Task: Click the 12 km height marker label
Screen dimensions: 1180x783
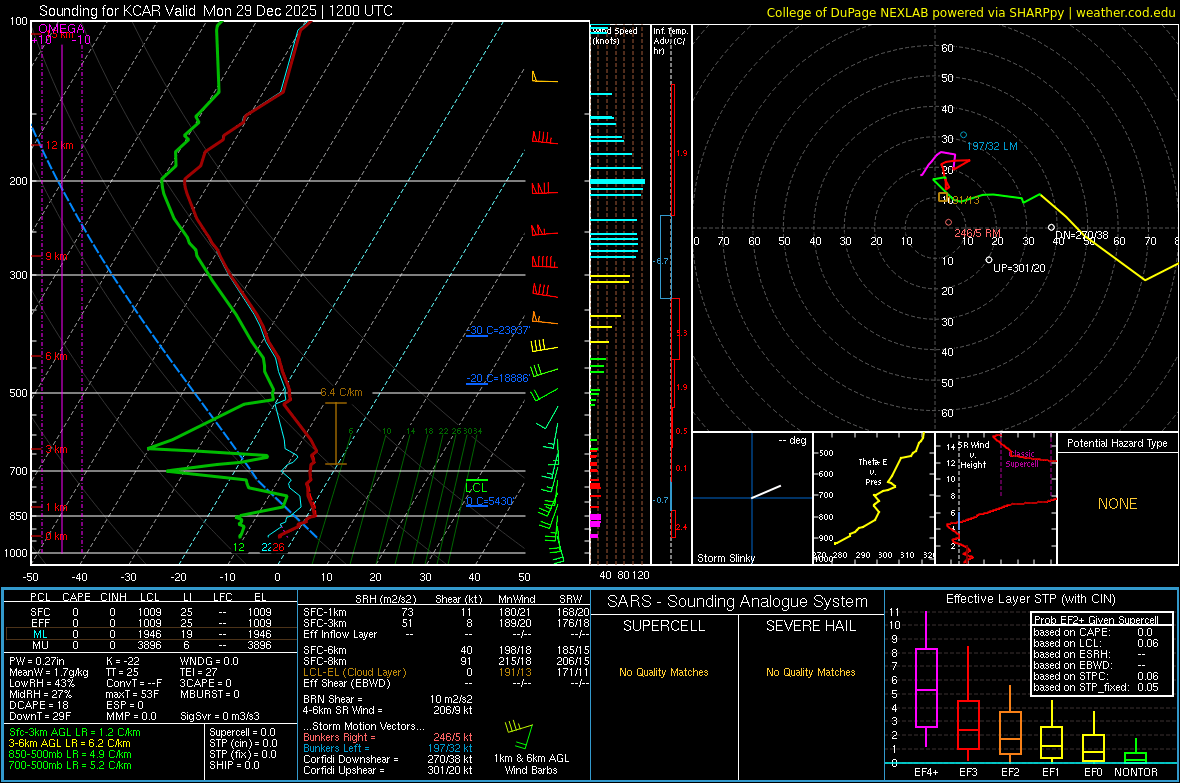Action: tap(59, 145)
